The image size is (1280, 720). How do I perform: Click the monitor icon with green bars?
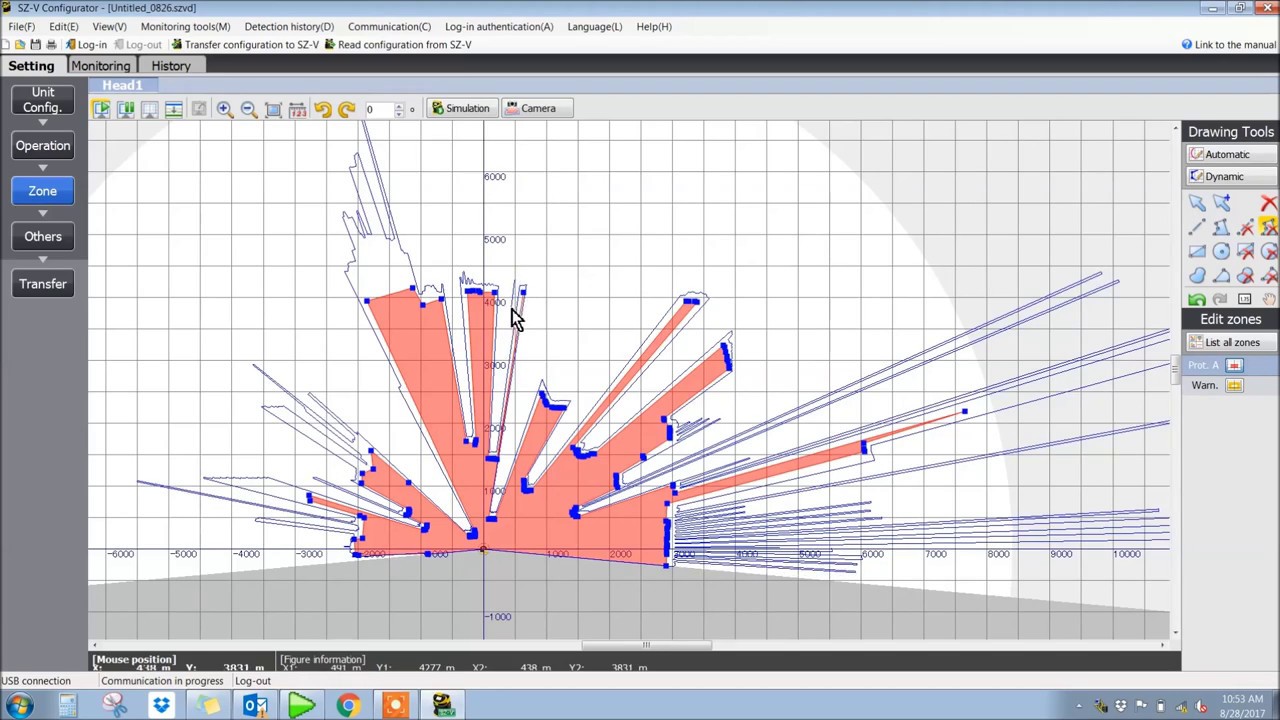[x=125, y=109]
